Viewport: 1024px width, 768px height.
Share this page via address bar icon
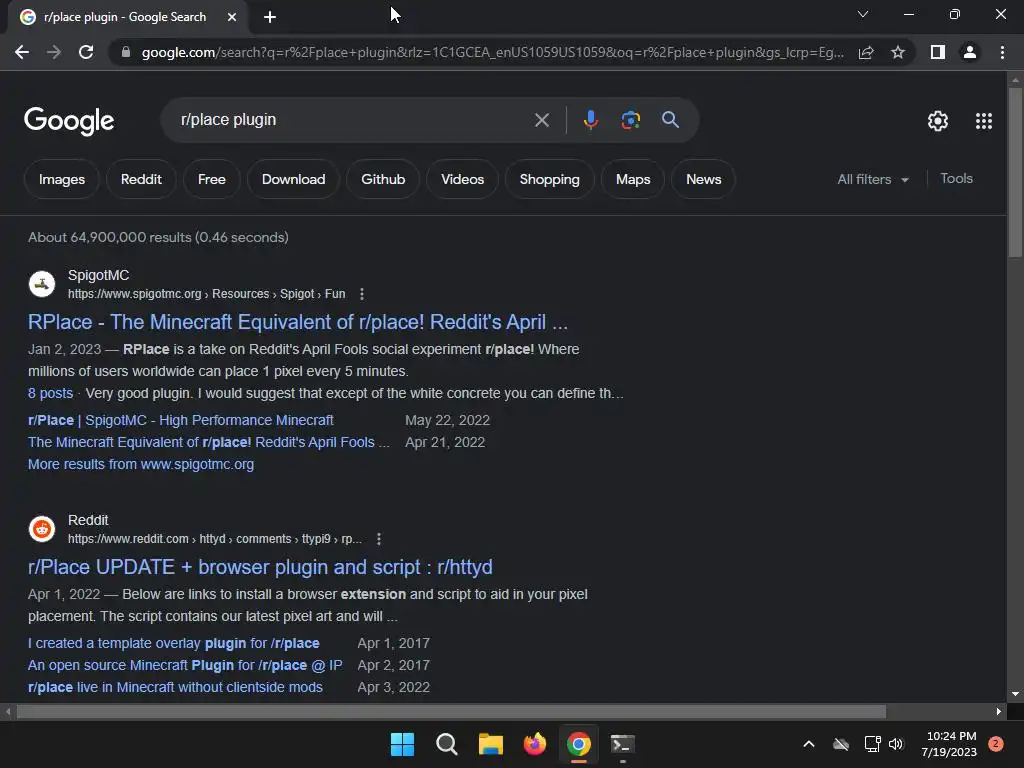866,52
